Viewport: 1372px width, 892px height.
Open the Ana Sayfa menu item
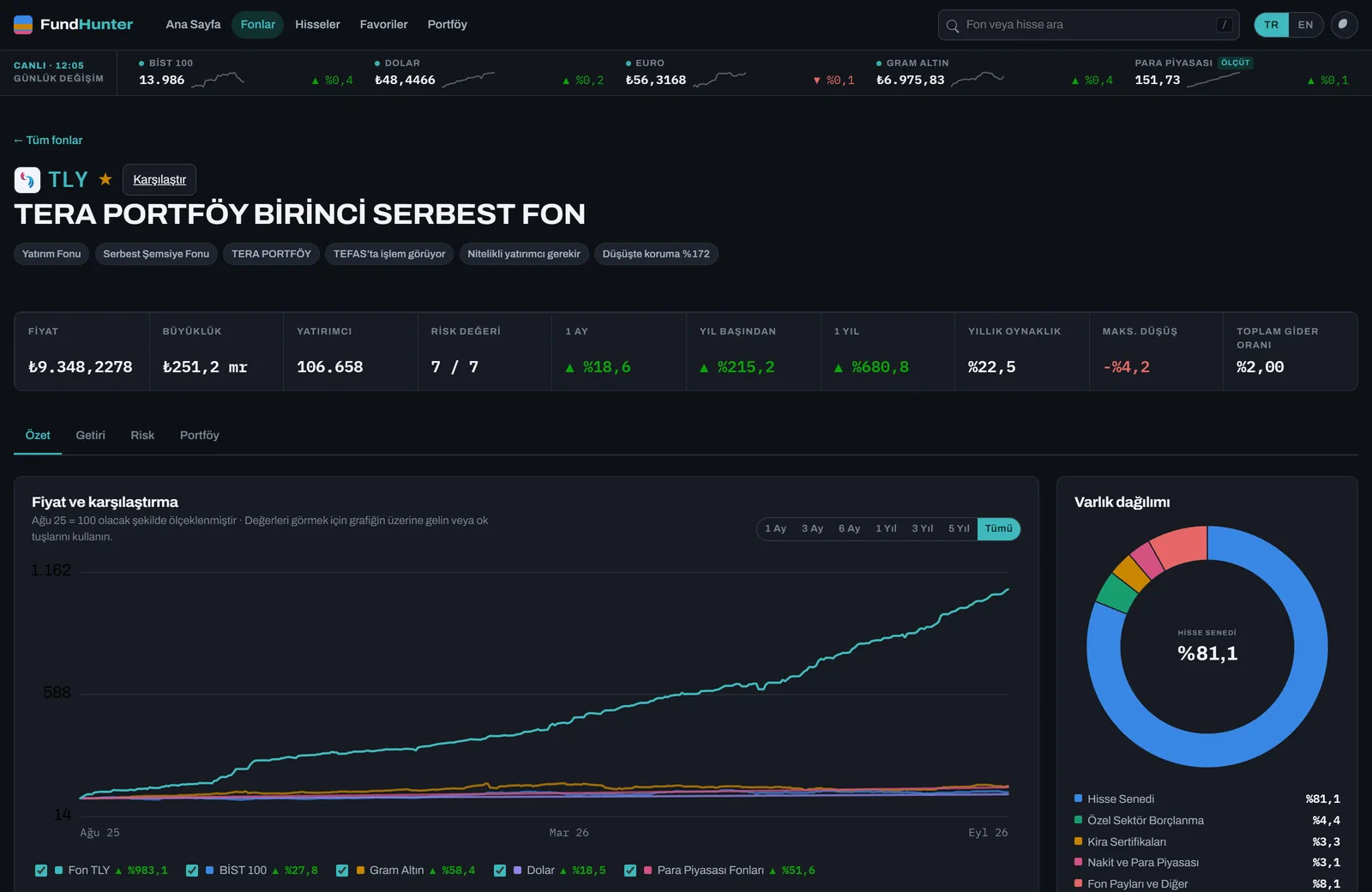[x=193, y=25]
